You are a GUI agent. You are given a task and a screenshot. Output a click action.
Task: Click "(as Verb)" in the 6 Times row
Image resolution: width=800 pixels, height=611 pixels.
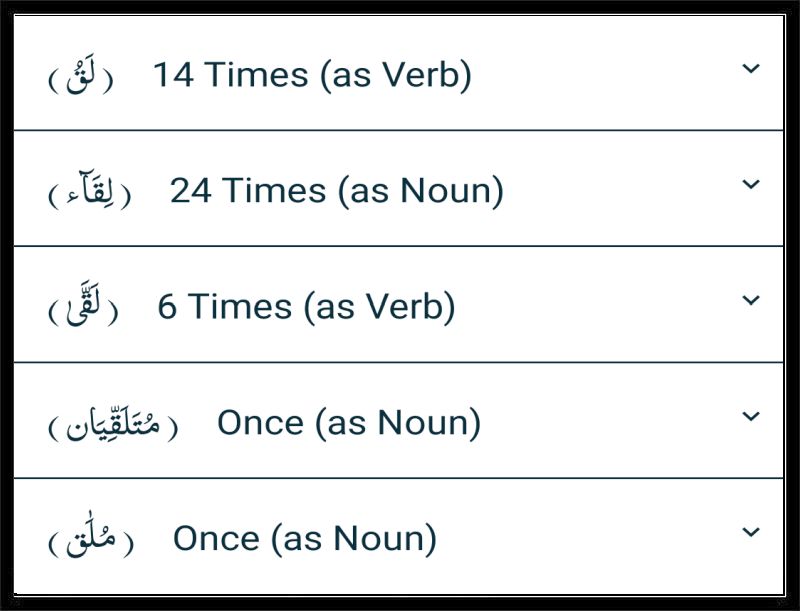coord(380,308)
